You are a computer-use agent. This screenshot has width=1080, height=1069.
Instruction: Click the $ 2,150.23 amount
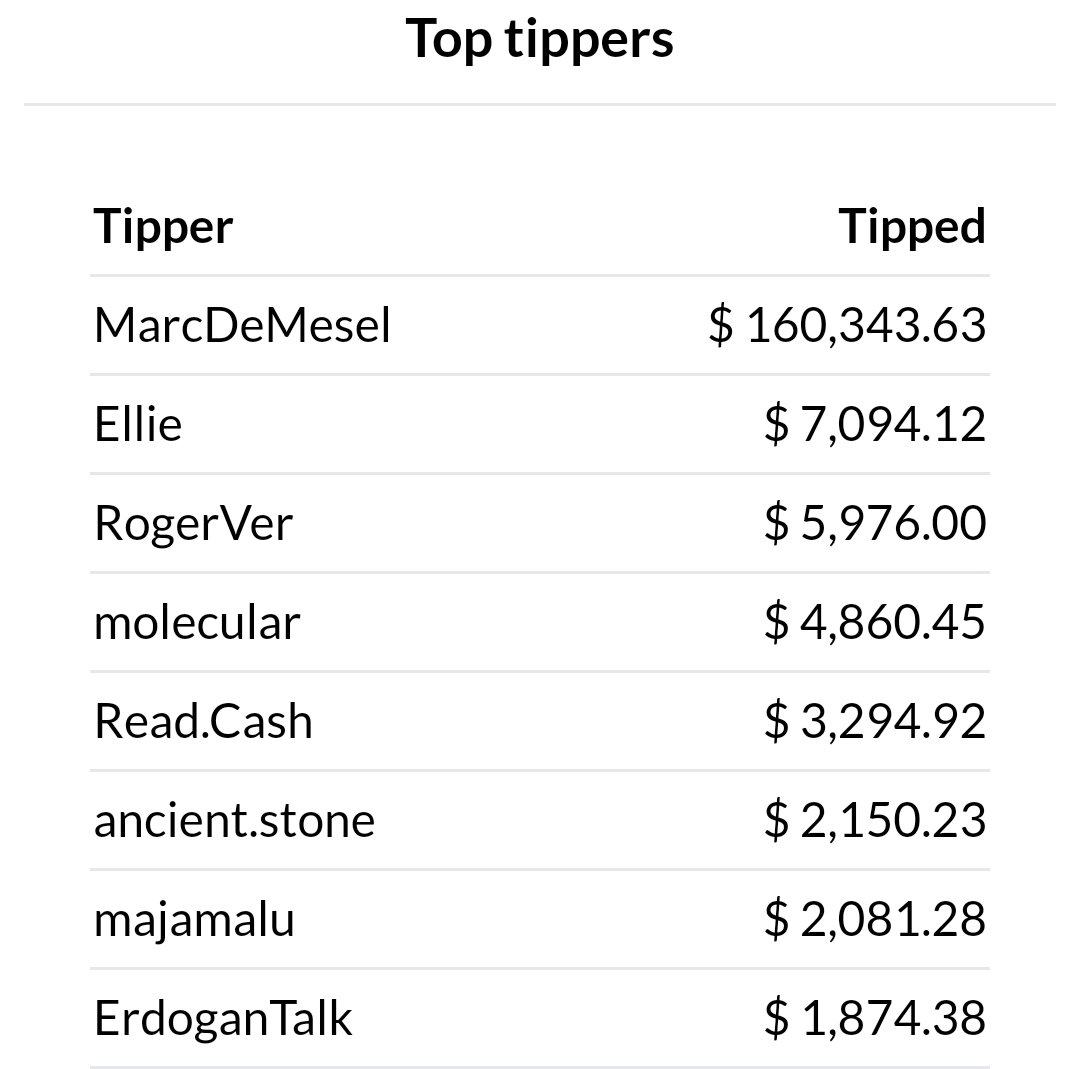click(x=875, y=821)
